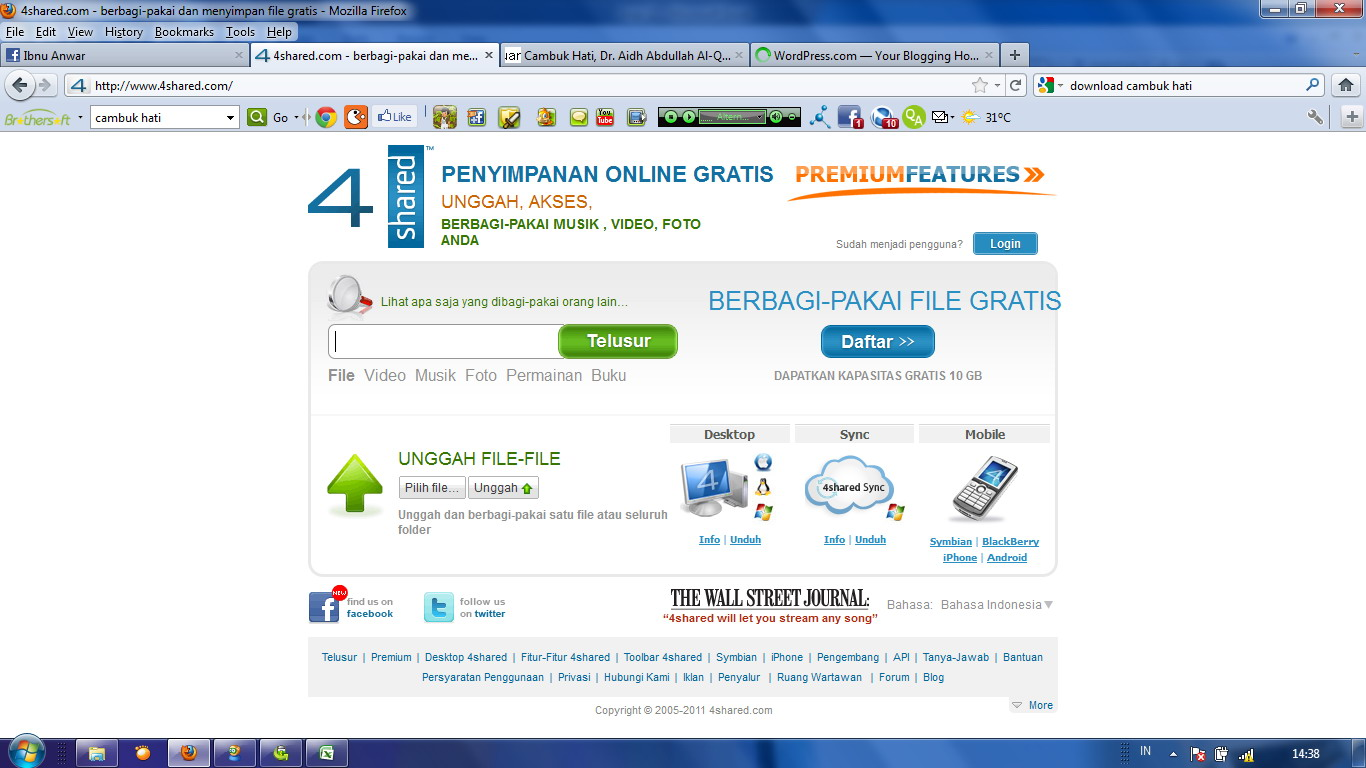Click the back navigation arrow
The width and height of the screenshot is (1366, 768).
[20, 85]
